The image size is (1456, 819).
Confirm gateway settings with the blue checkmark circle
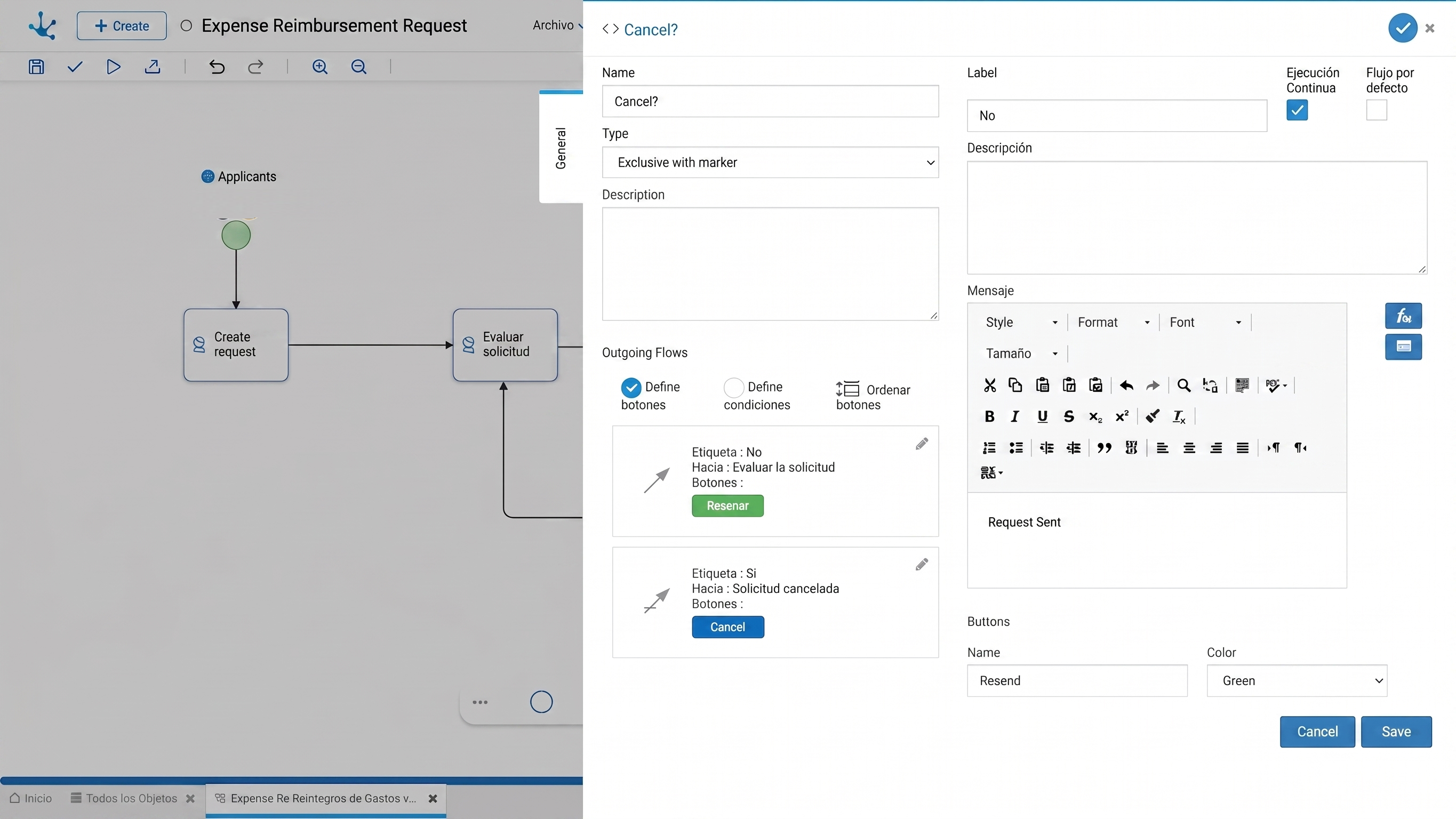point(1402,28)
